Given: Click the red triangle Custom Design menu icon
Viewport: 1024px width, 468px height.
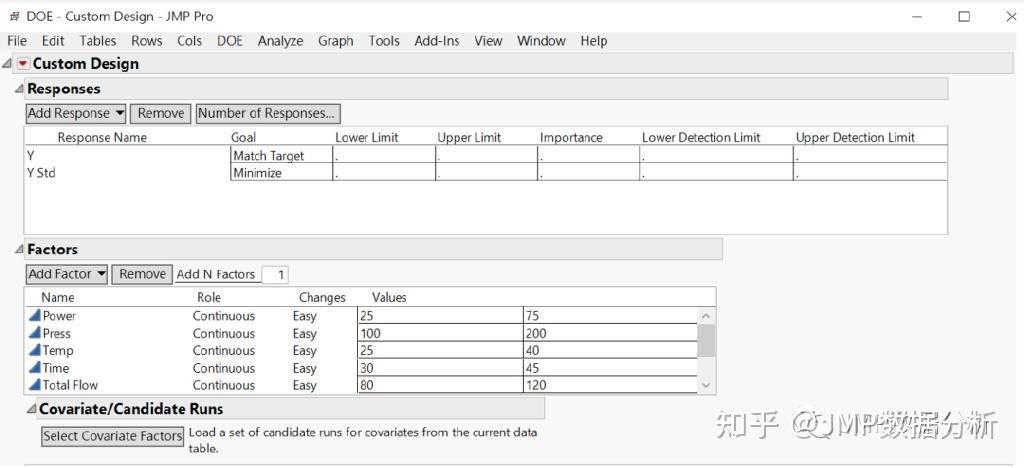Looking at the screenshot, I should tap(23, 64).
